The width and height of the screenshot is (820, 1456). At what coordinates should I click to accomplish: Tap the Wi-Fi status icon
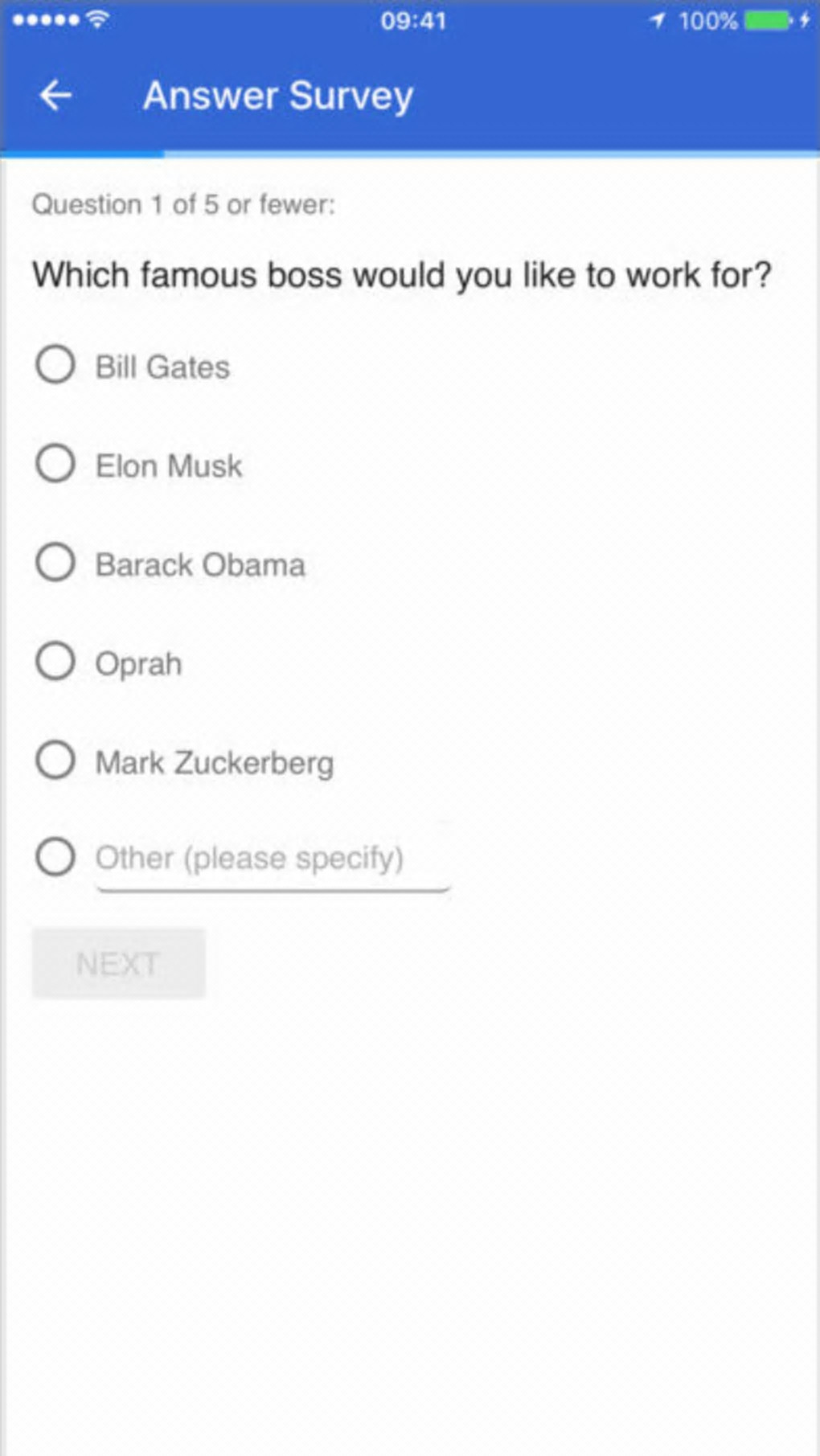click(97, 19)
